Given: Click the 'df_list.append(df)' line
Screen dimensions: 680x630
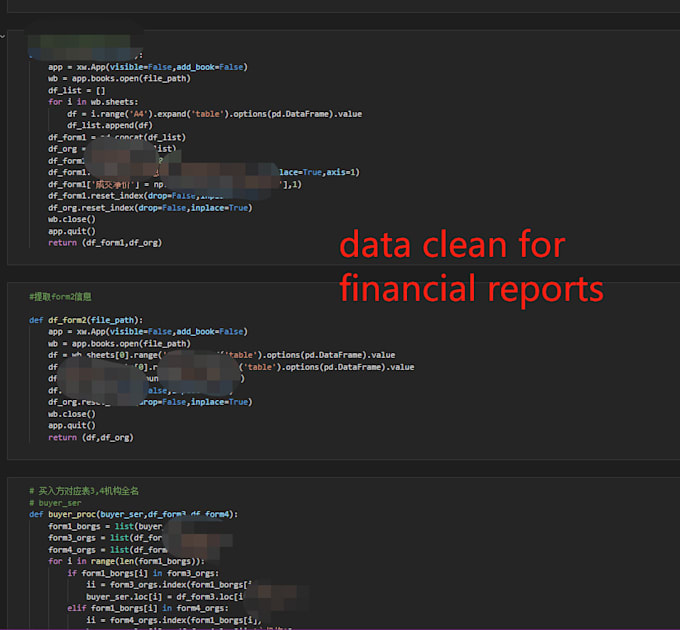Looking at the screenshot, I should tap(110, 125).
